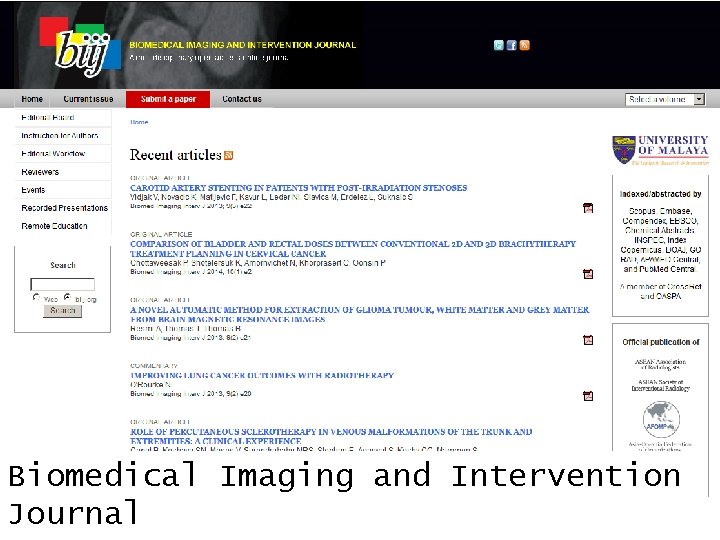Screen dimensions: 720x540
Task: Open Contact us in the navigation bar
Action: point(242,99)
